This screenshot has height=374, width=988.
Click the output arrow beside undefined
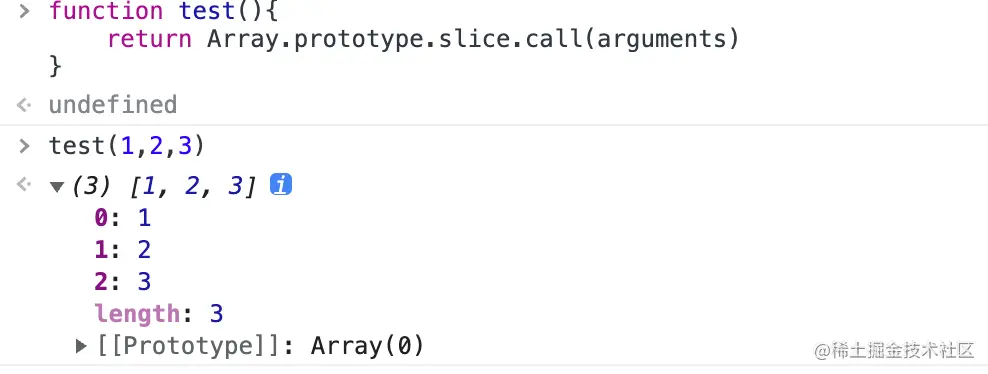coord(24,105)
